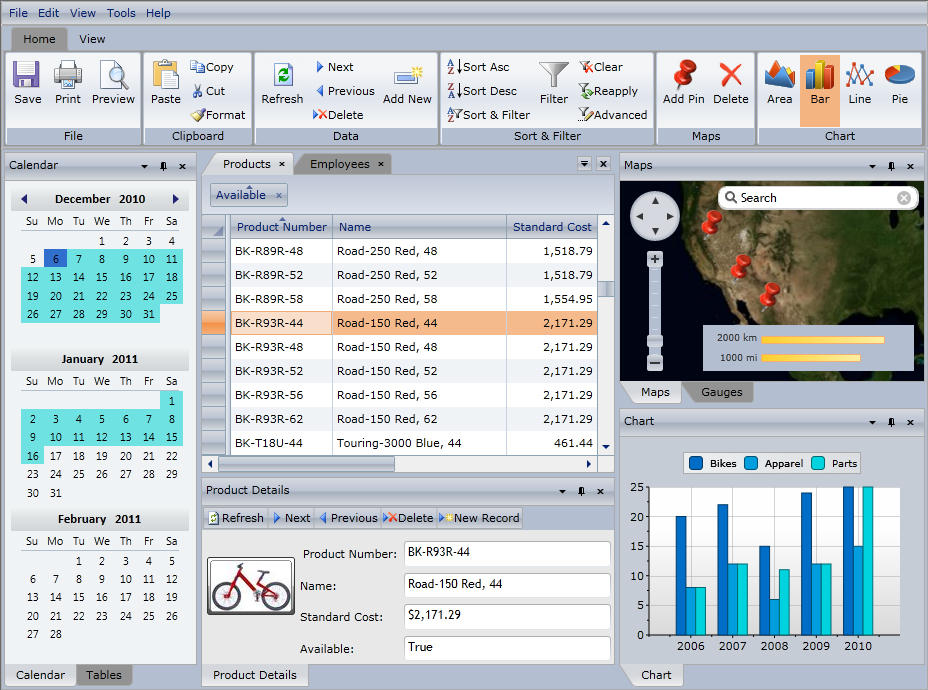Screen dimensions: 928x690
Task: Click the map zoom out minus button
Action: [655, 362]
